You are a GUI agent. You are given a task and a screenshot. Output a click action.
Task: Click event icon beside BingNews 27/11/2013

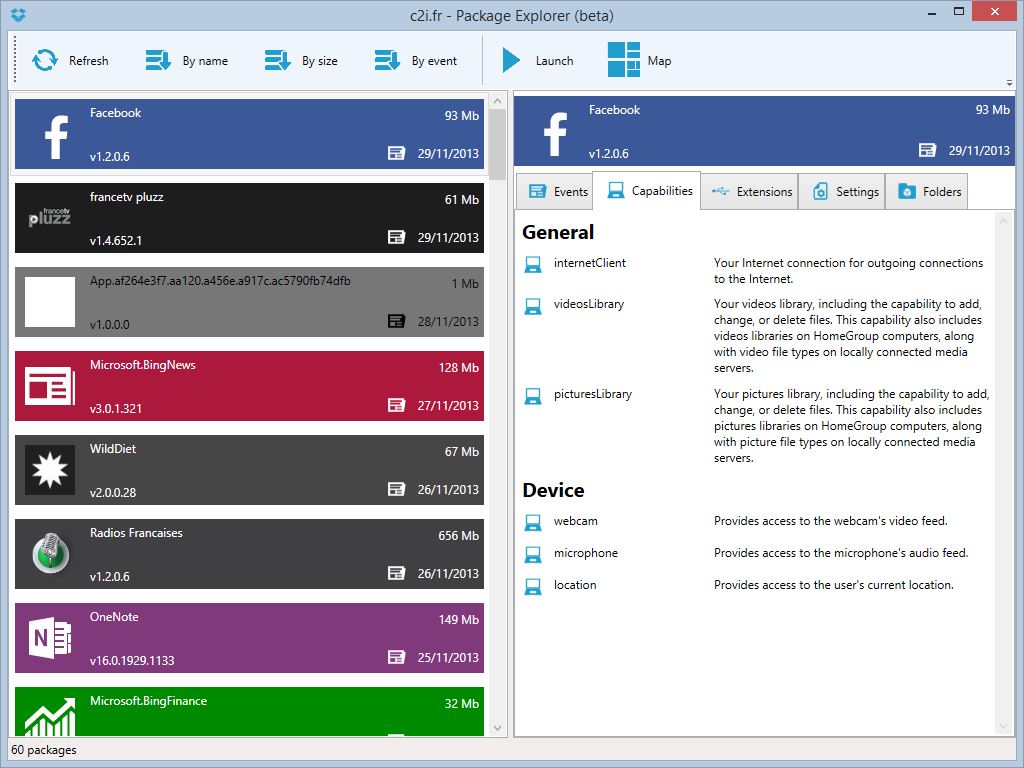(396, 405)
